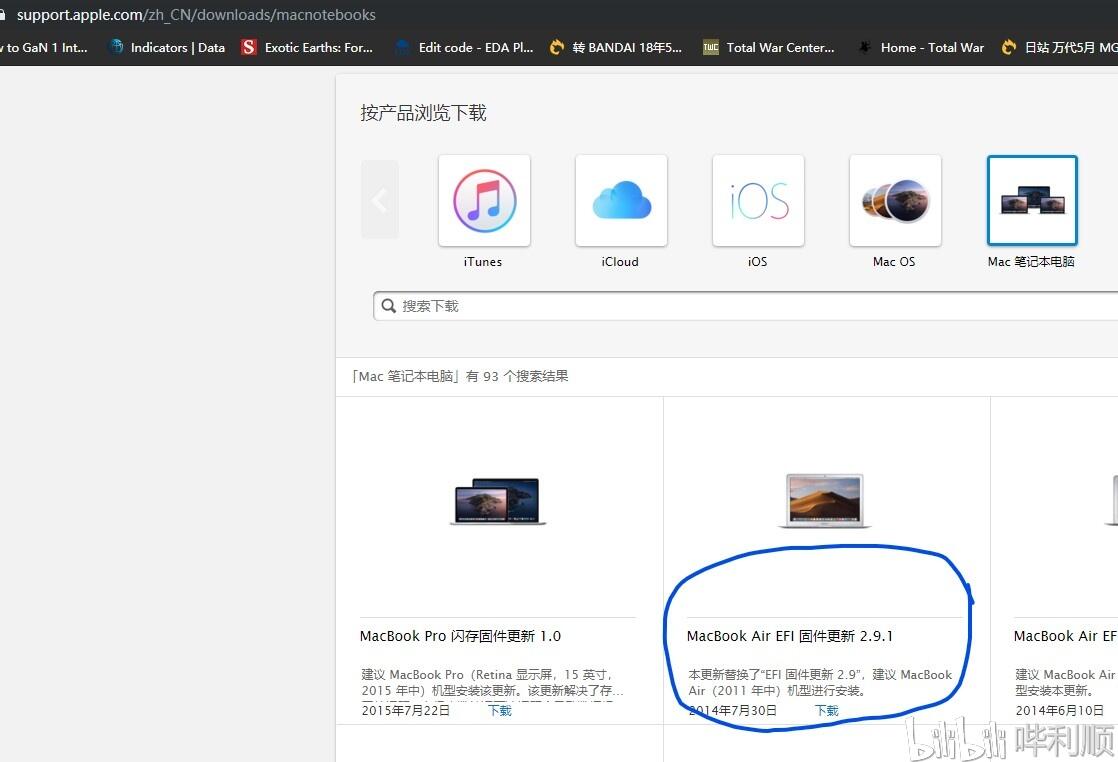Image resolution: width=1118 pixels, height=762 pixels.
Task: Click the address bar URL
Action: [196, 15]
